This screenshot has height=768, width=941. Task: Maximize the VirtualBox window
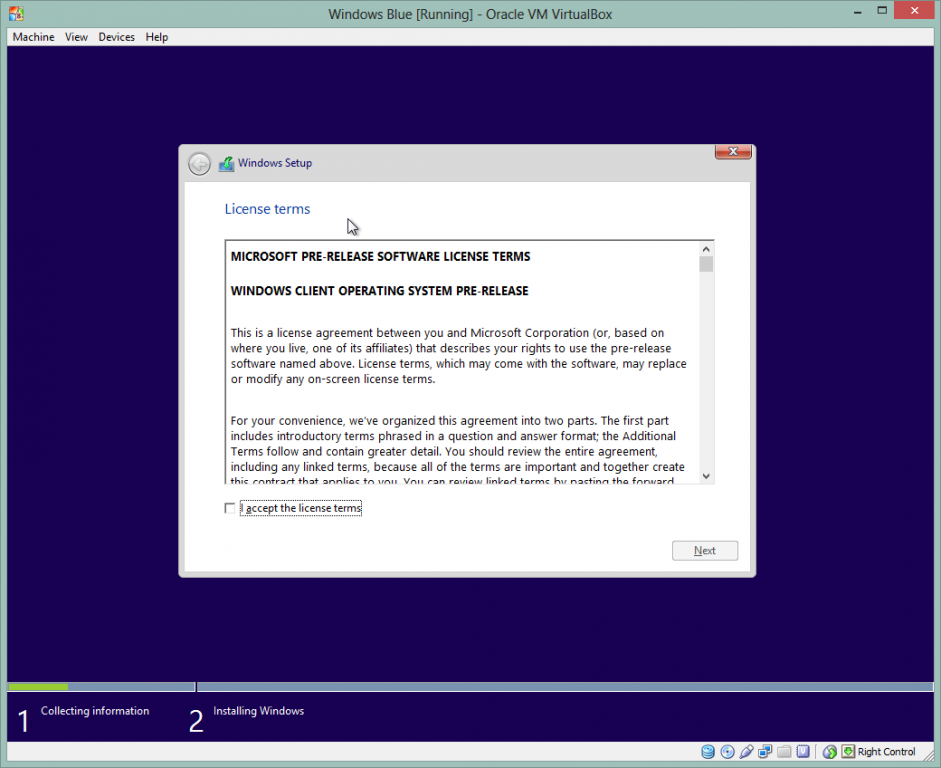(x=882, y=10)
